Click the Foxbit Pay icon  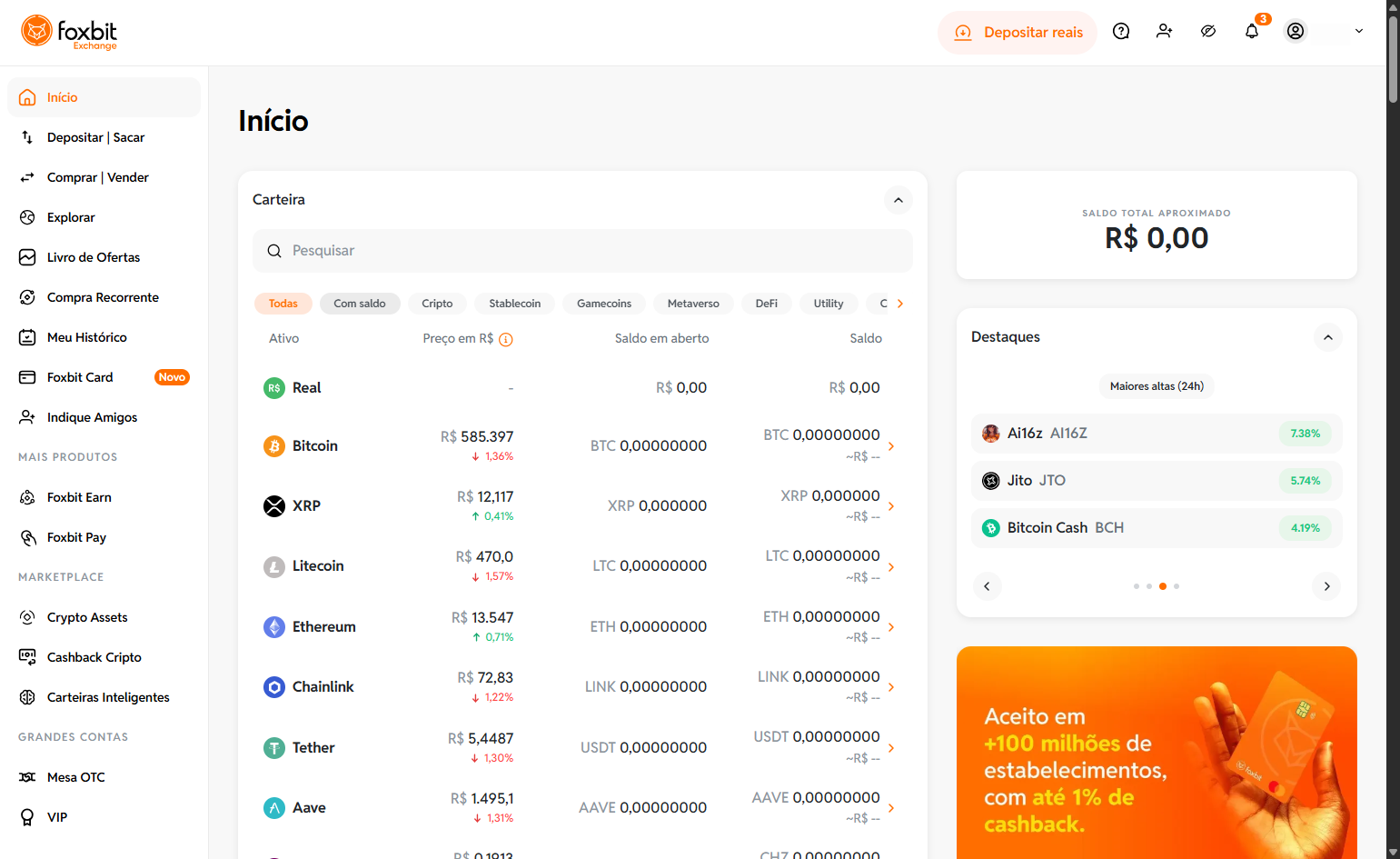coord(27,537)
